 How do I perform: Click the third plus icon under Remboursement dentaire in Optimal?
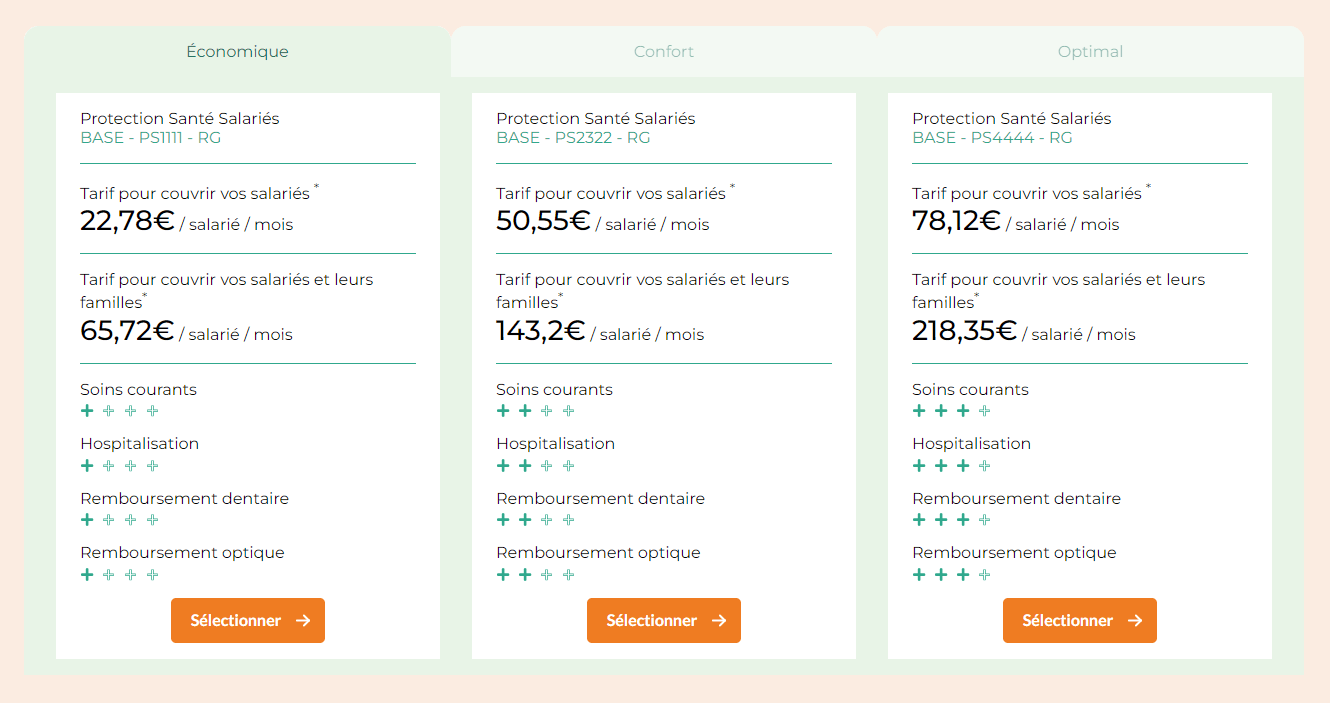(962, 519)
